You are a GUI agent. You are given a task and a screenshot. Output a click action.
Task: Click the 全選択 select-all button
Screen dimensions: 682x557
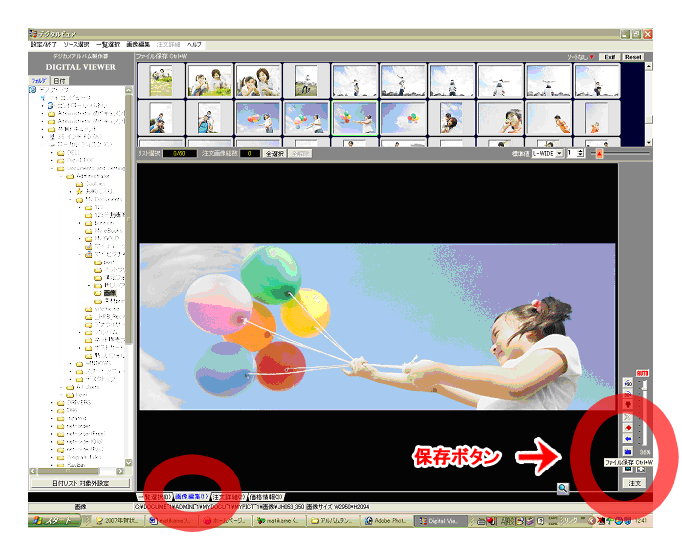pos(274,153)
